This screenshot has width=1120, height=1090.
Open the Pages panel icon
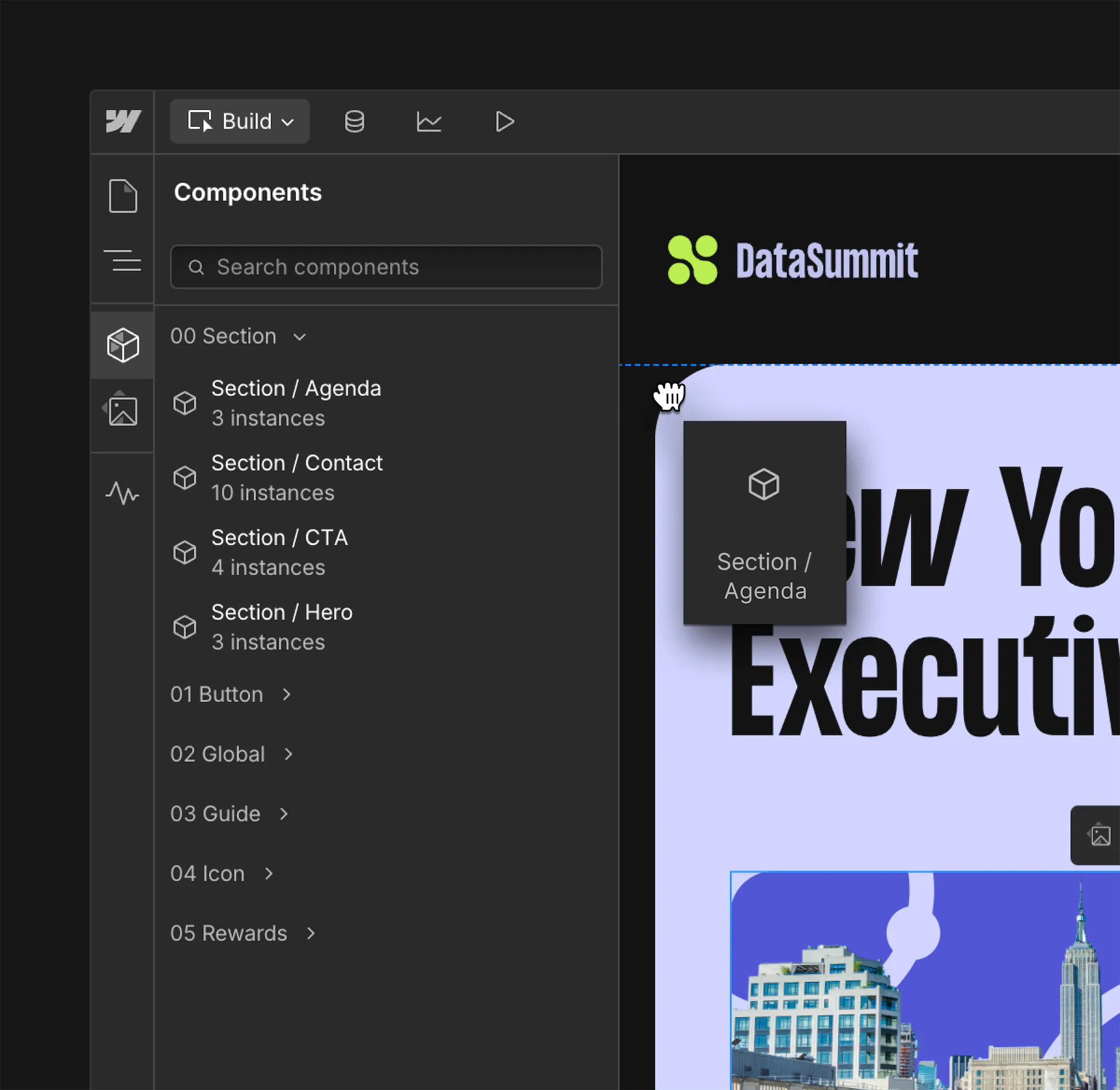[x=123, y=196]
